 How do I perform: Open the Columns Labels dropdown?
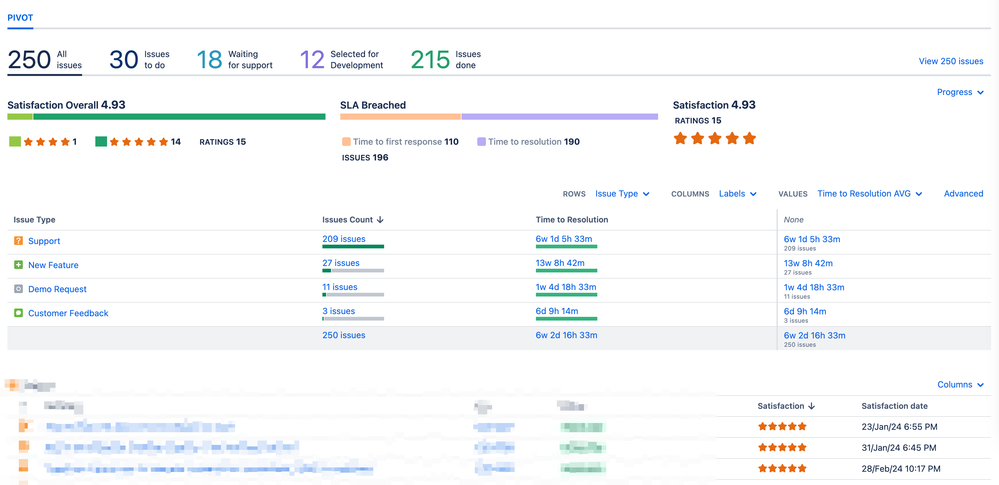(x=737, y=194)
